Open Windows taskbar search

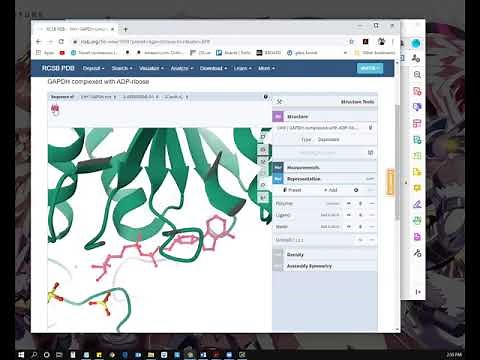click(x=34, y=355)
